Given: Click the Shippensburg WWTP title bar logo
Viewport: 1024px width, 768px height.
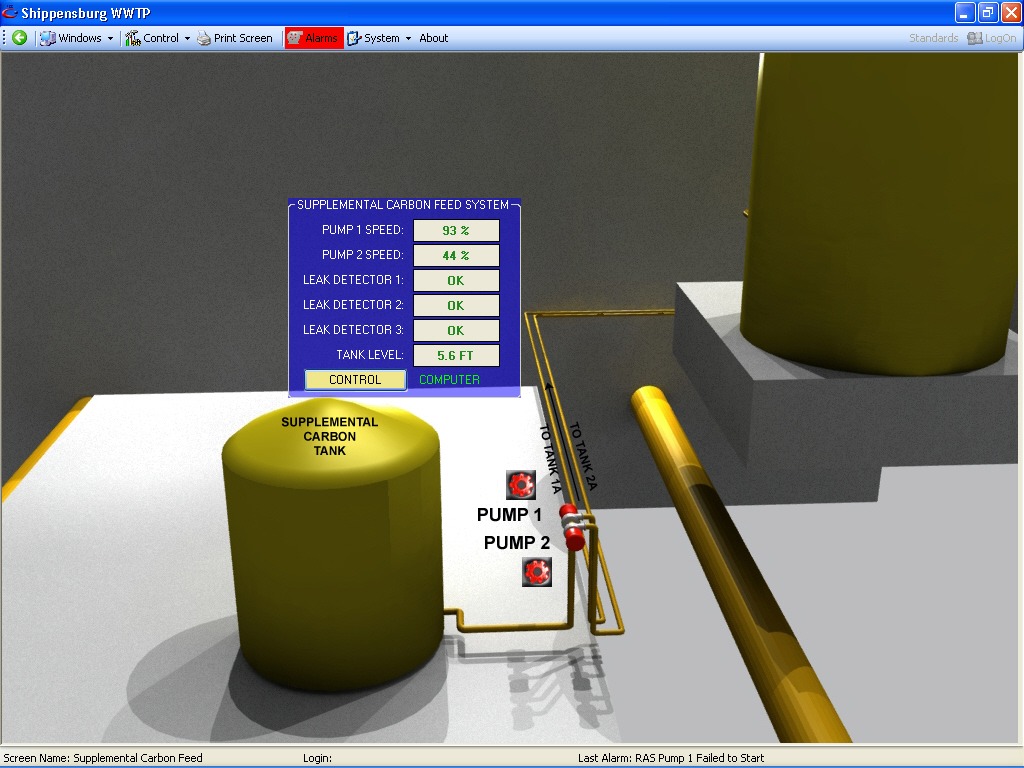Looking at the screenshot, I should 10,12.
